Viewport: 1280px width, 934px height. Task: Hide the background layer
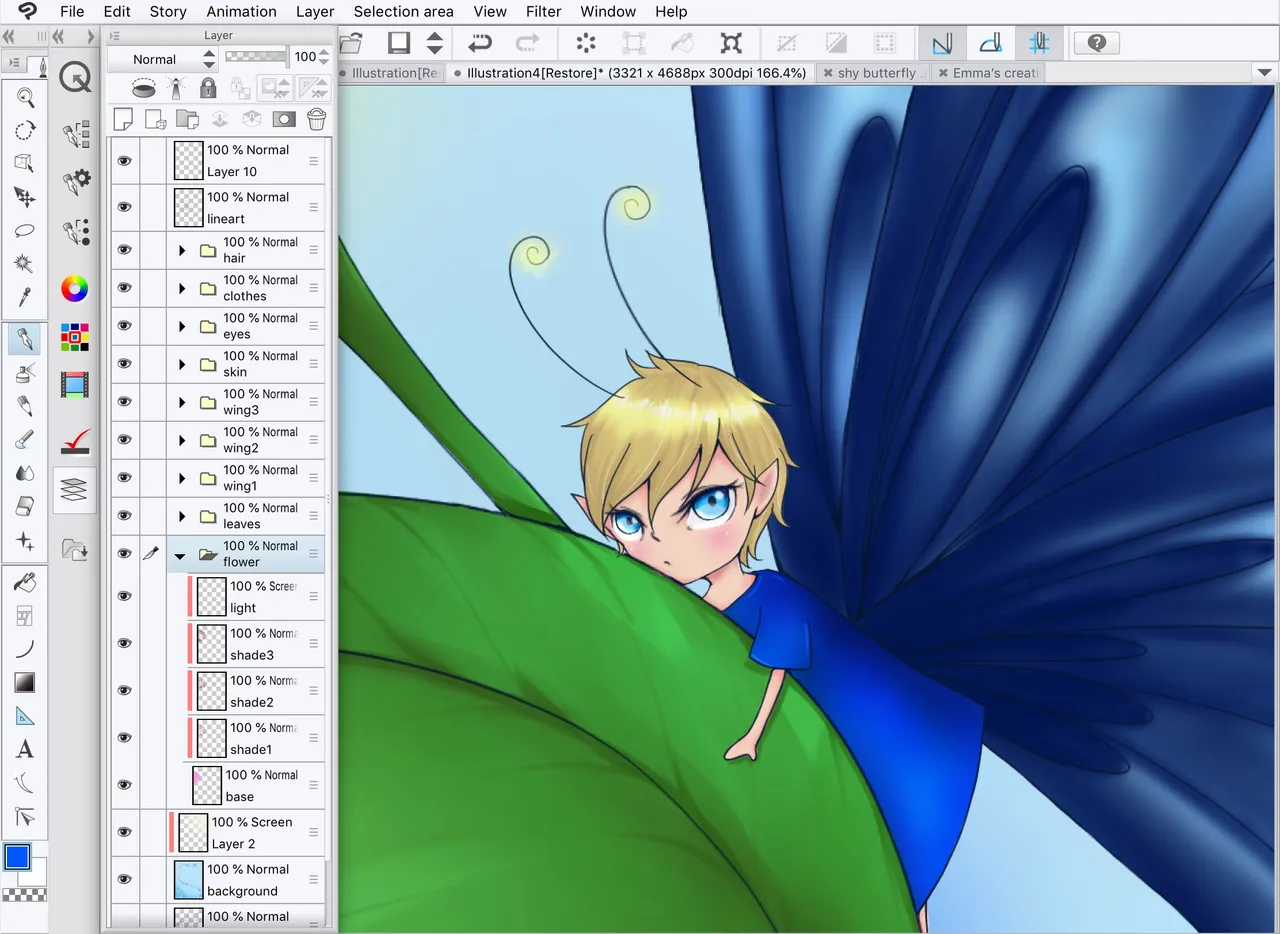pyautogui.click(x=124, y=879)
